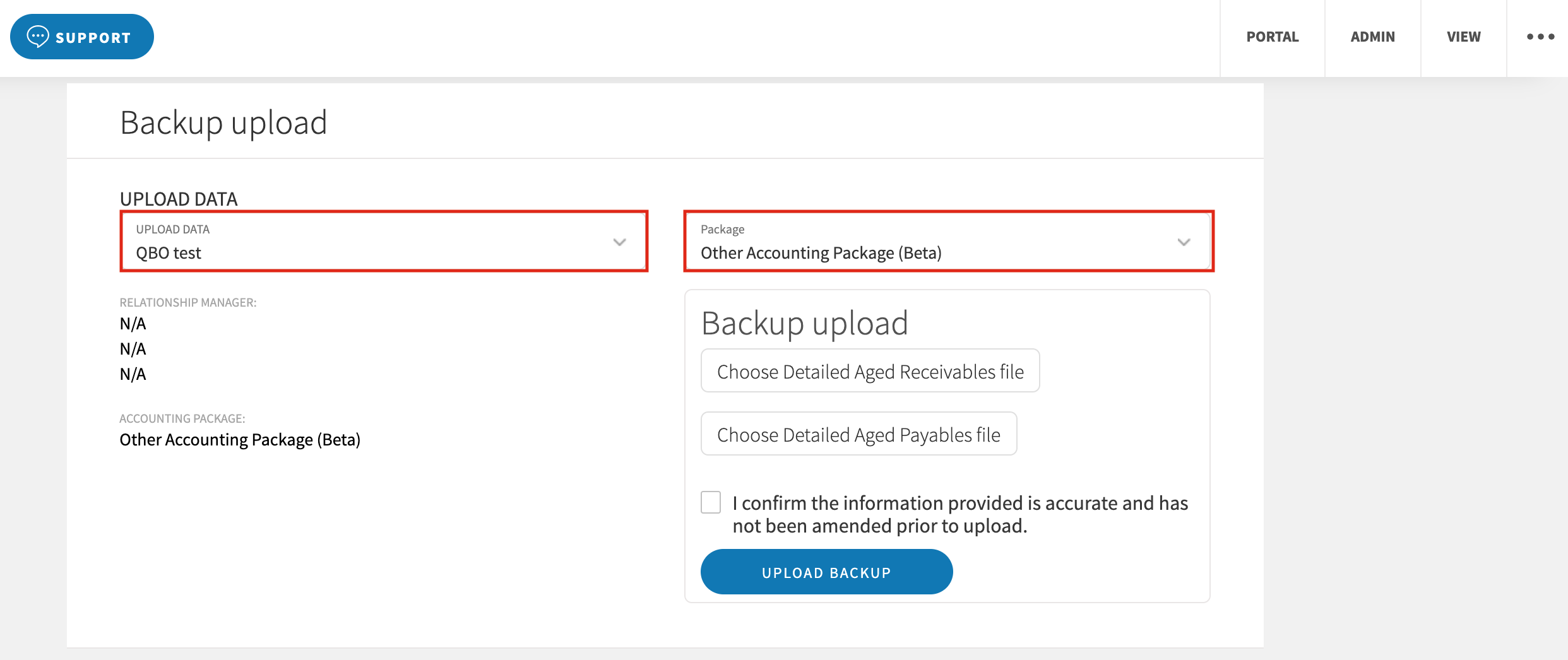Open the PORTAL menu
Screen dimensions: 1568x660
tap(1272, 37)
